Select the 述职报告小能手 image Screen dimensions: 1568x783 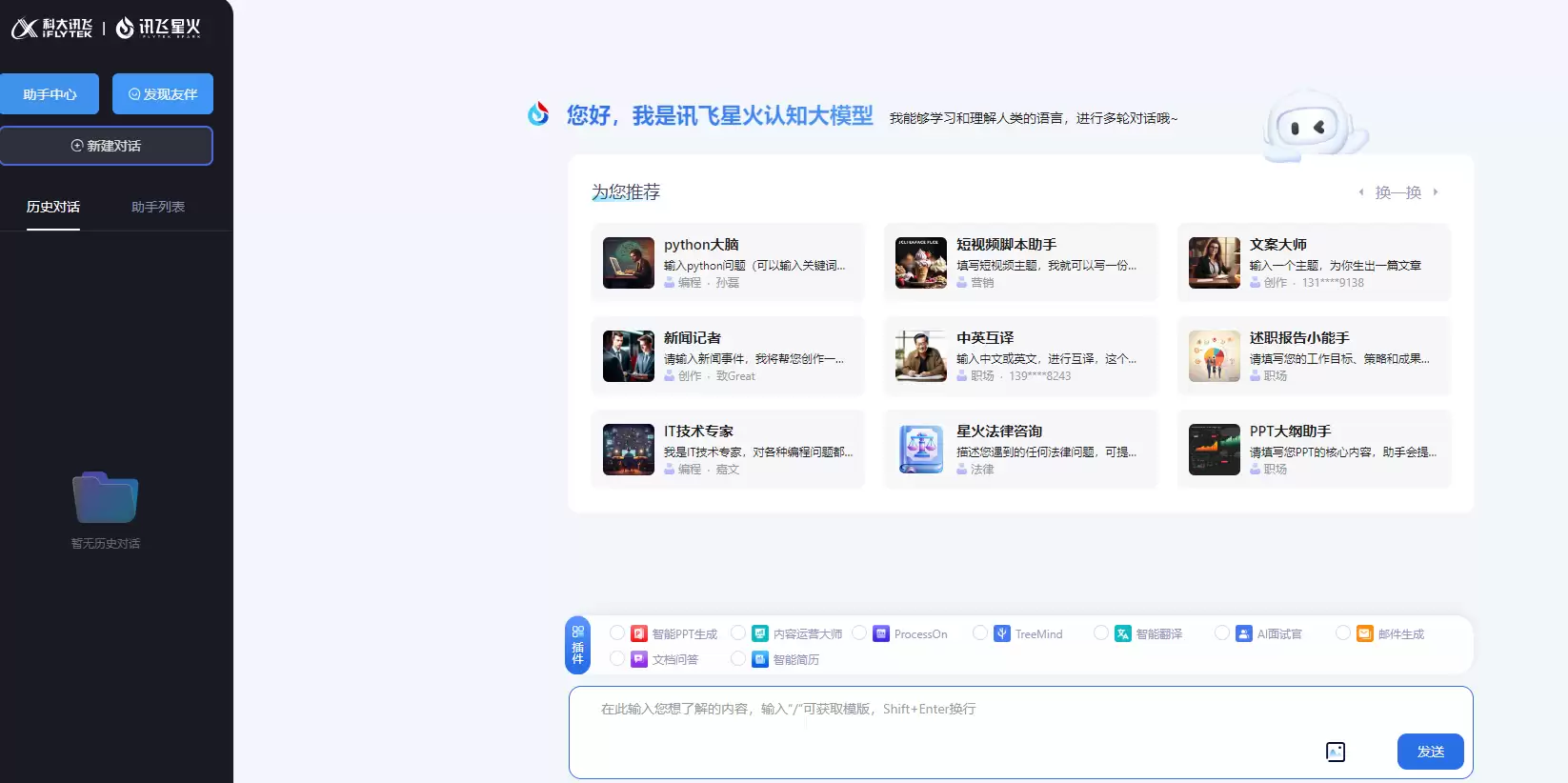click(x=1215, y=356)
